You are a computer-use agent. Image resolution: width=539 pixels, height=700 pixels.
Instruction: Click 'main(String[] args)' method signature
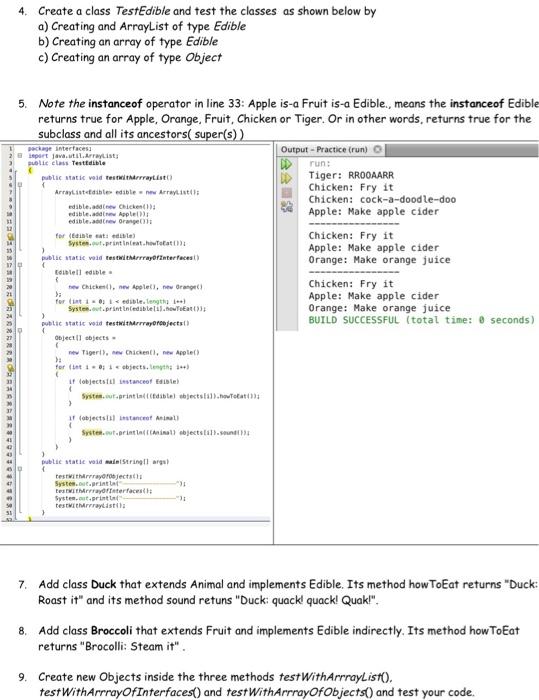click(x=136, y=462)
